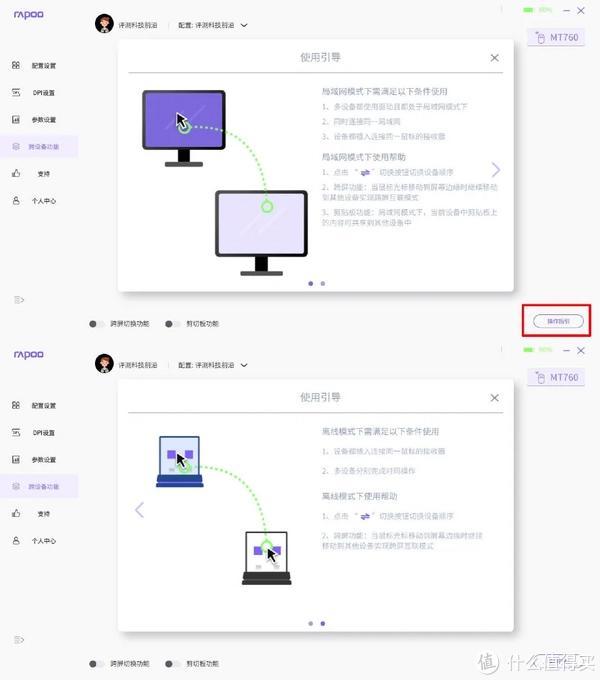Select 跨设备功能 icon in lower window sidebar

point(16,486)
